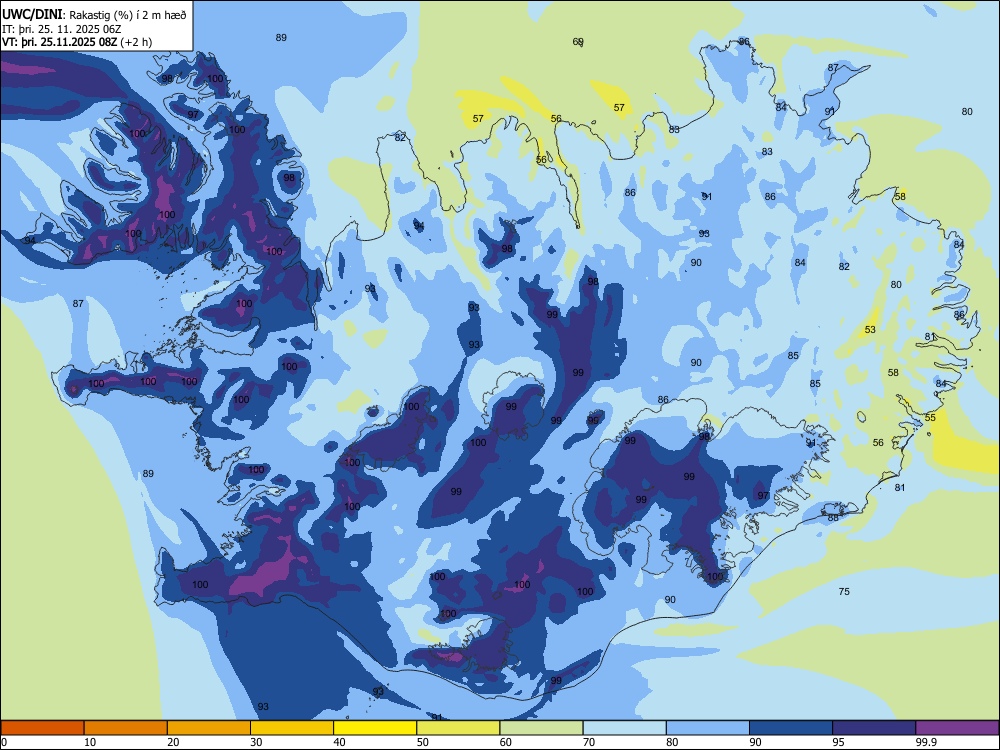Viewport: 1000px width, 750px height.
Task: Click the legend scale label 30
Action: click(256, 742)
